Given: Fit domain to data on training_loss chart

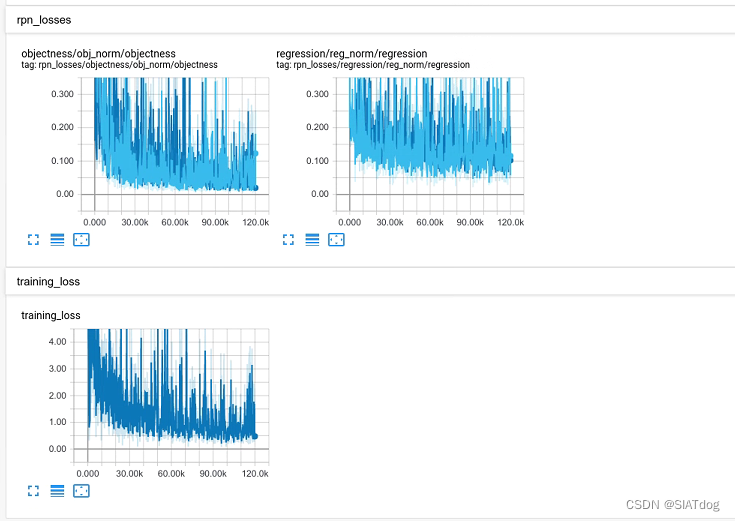Looking at the screenshot, I should [81, 491].
